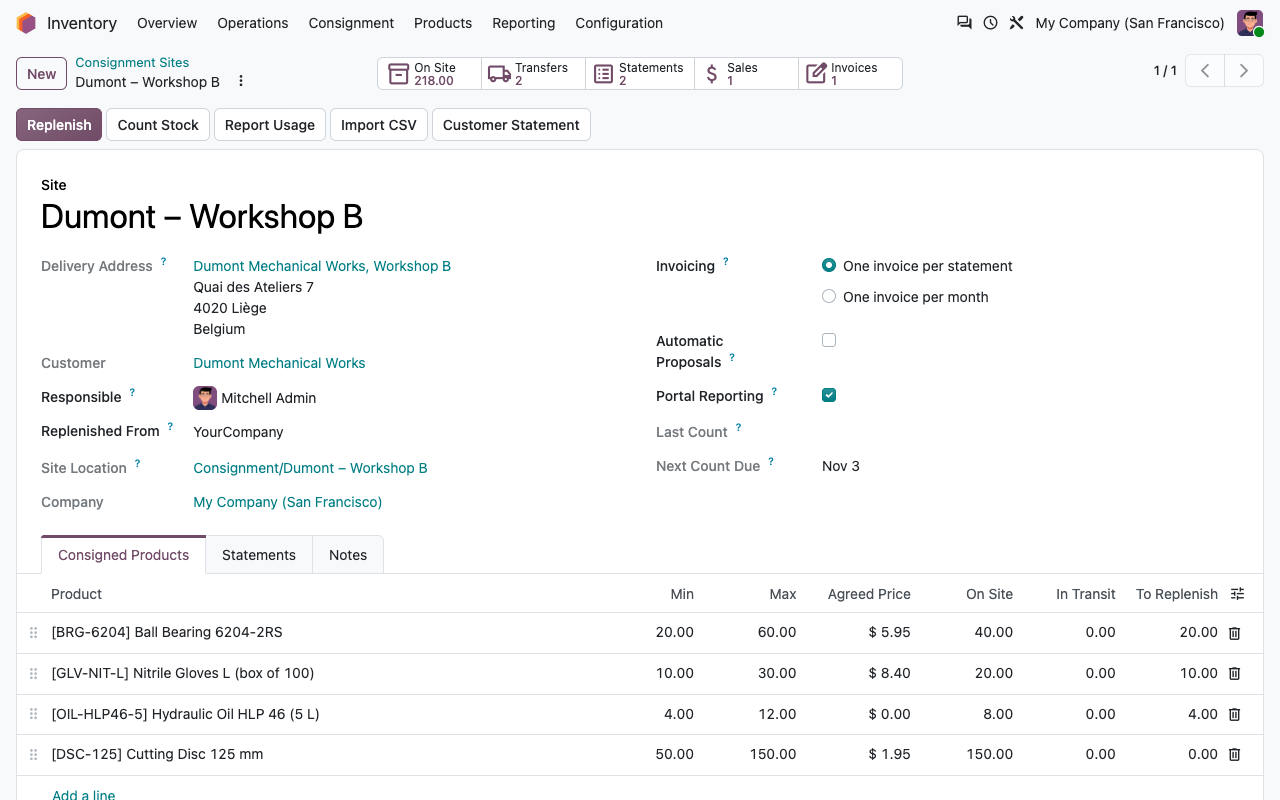Click the drag handle of Ball Bearing row

33,633
